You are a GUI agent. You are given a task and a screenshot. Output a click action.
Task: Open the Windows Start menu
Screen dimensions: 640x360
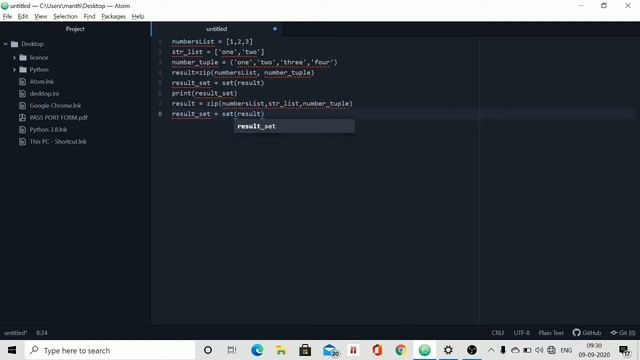(x=12, y=350)
